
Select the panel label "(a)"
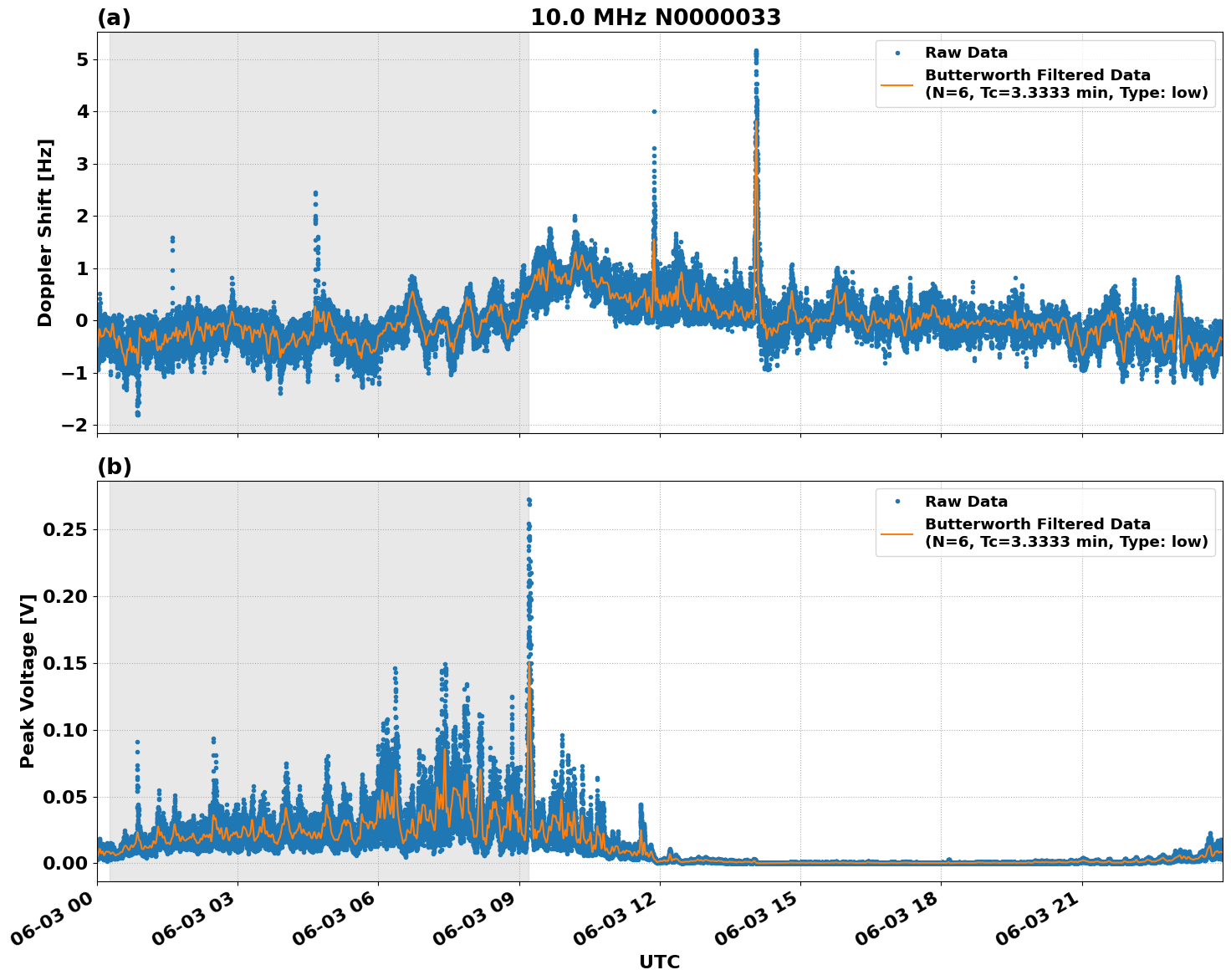[115, 15]
